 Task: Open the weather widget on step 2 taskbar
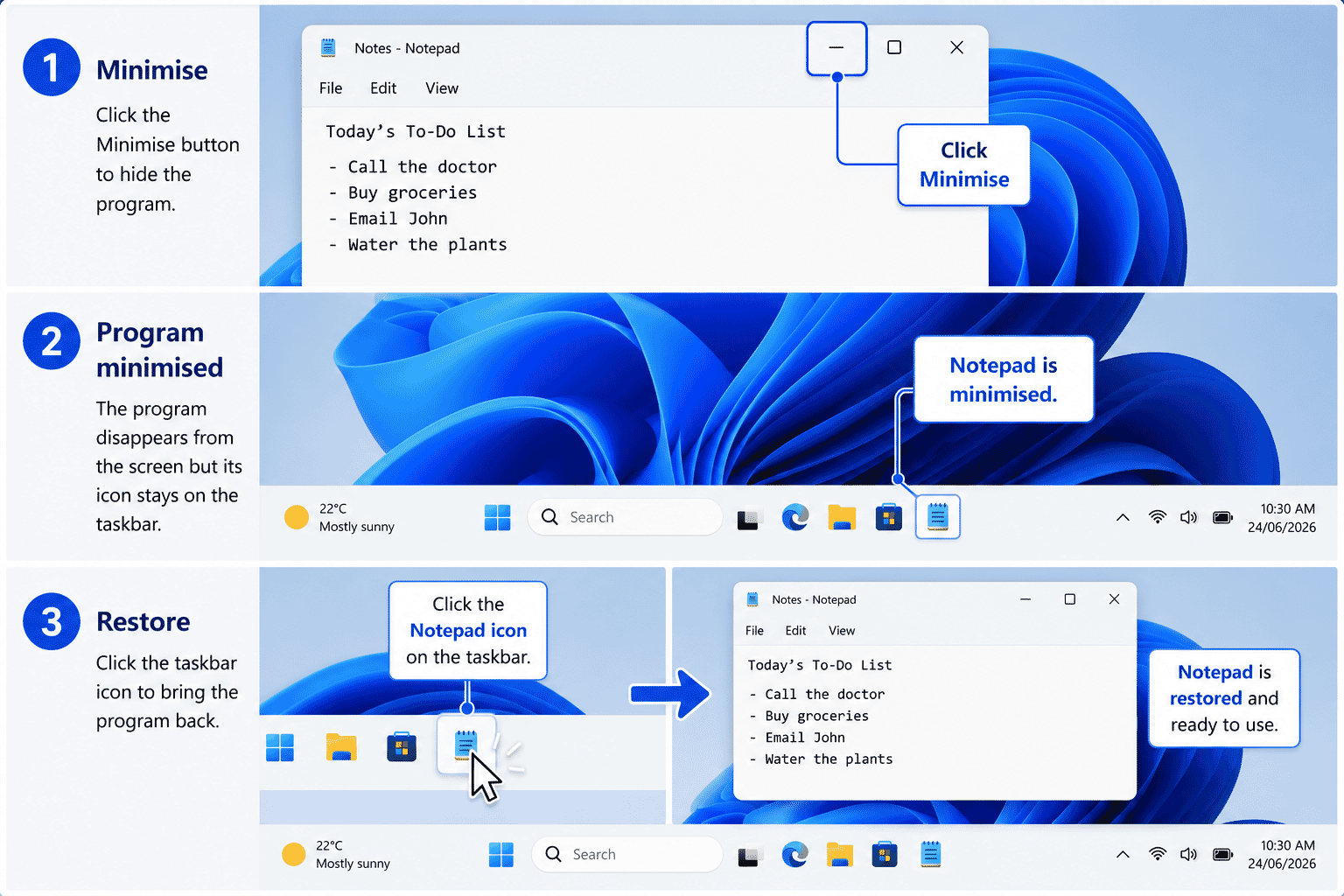(339, 517)
